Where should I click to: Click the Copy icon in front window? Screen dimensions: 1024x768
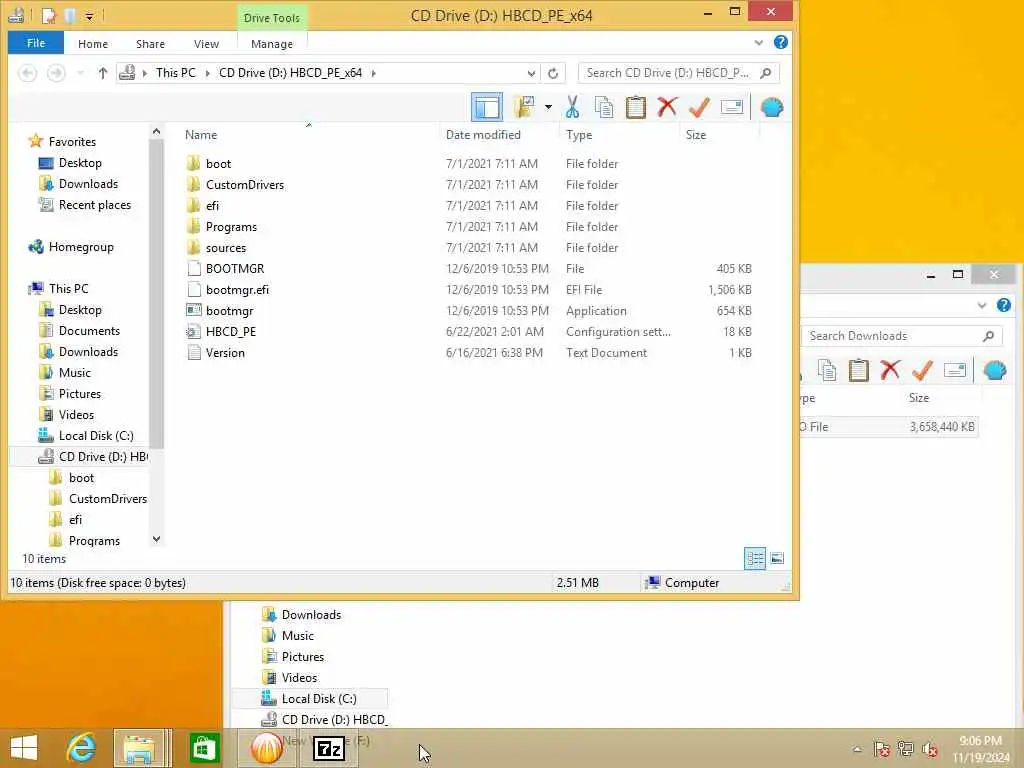[x=604, y=107]
